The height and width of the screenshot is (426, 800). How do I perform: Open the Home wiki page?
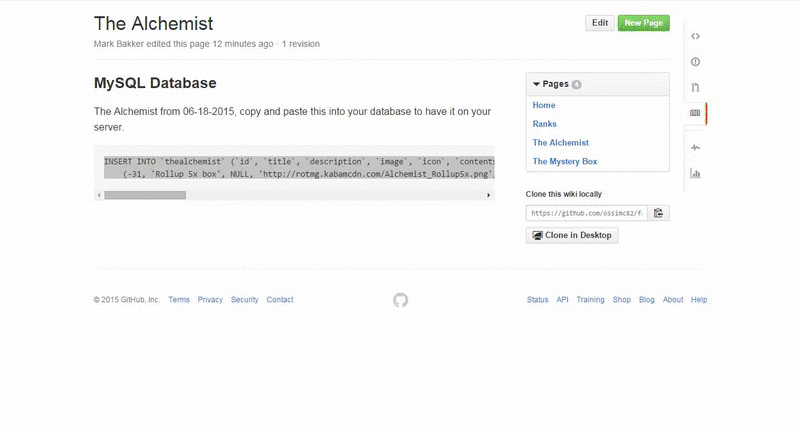544,105
